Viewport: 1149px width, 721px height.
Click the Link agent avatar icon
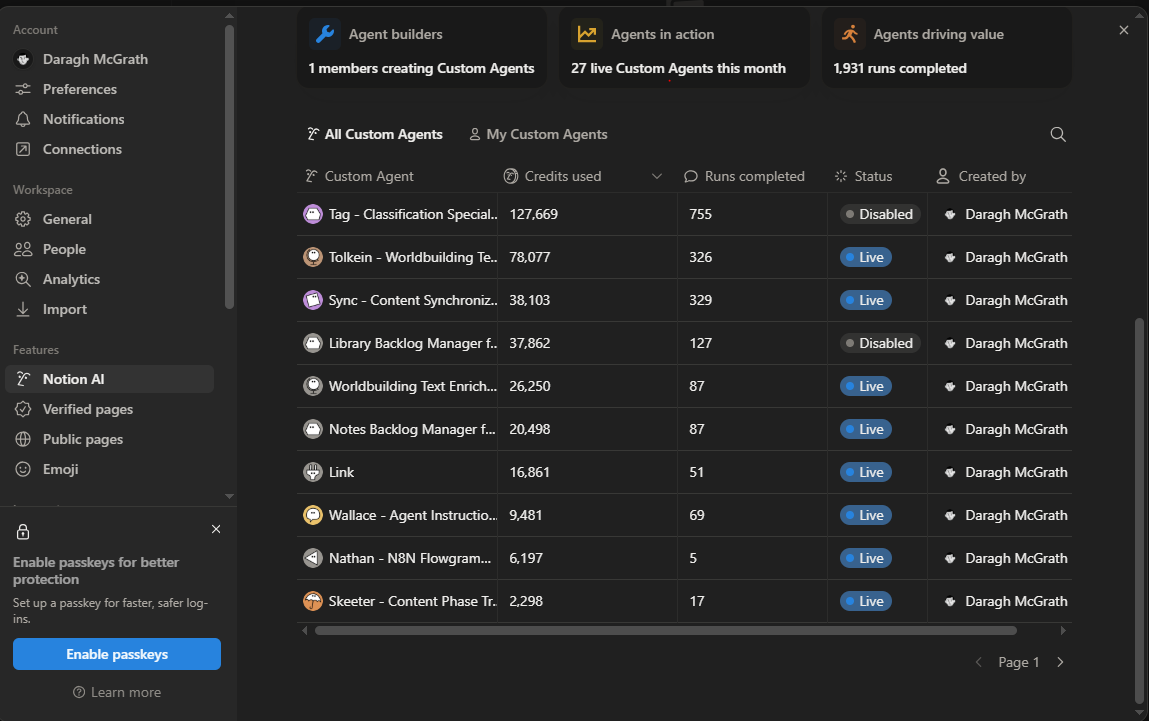click(x=313, y=473)
